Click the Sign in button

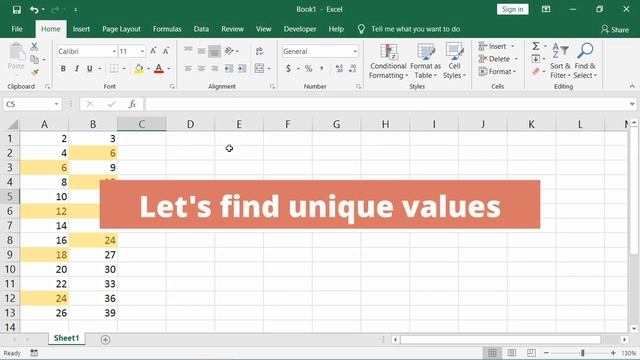pyautogui.click(x=513, y=9)
